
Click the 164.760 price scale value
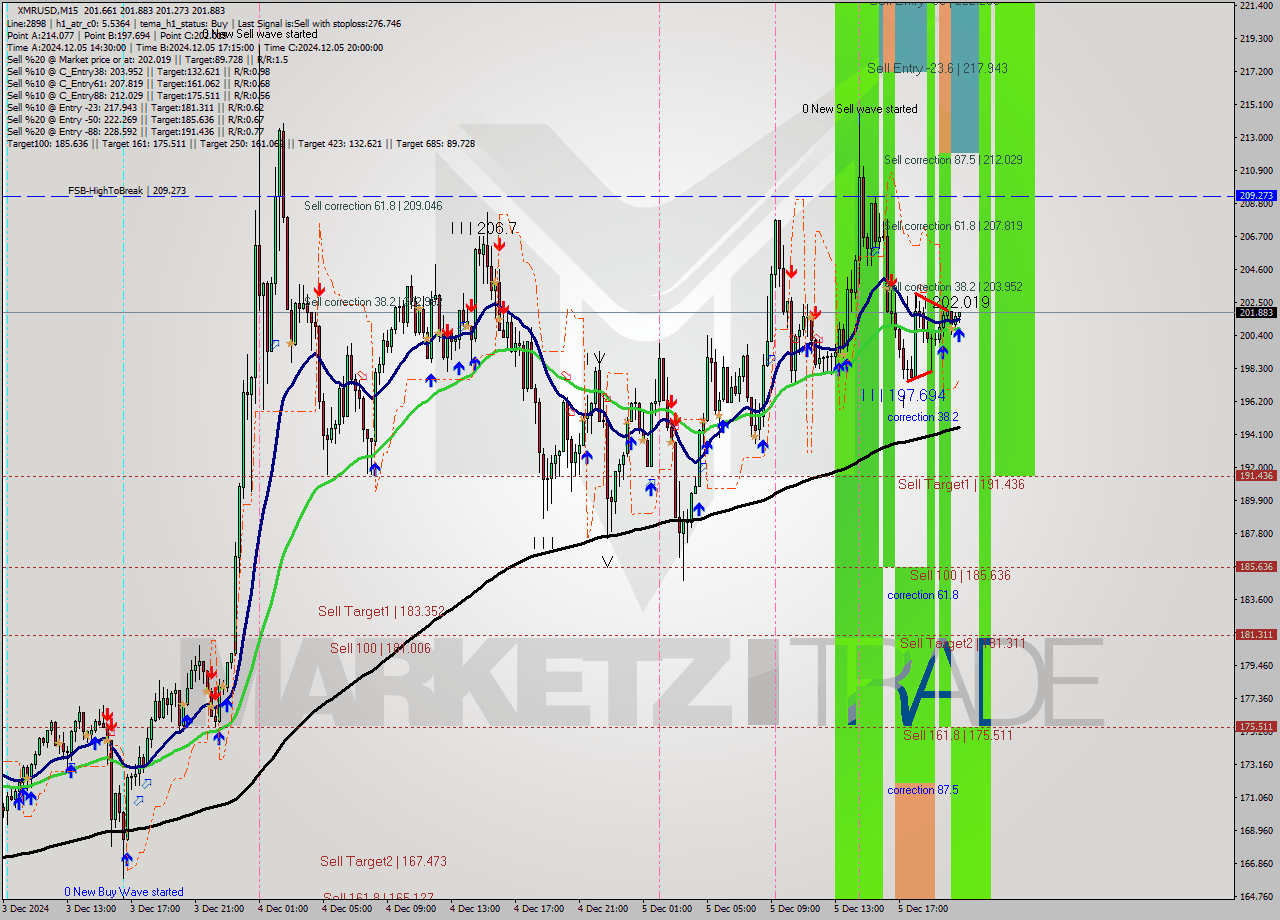(x=1256, y=897)
